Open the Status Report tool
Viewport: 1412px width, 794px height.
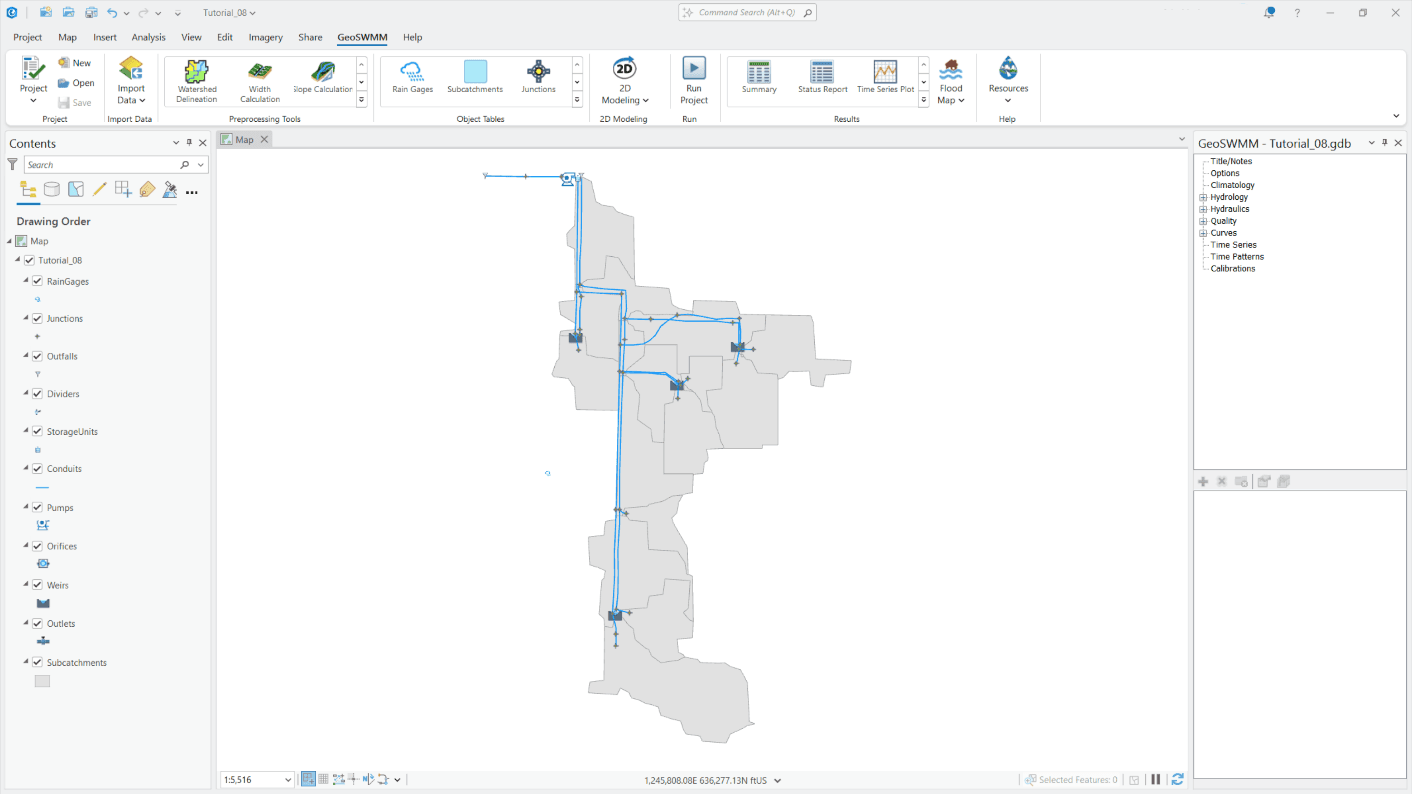821,80
